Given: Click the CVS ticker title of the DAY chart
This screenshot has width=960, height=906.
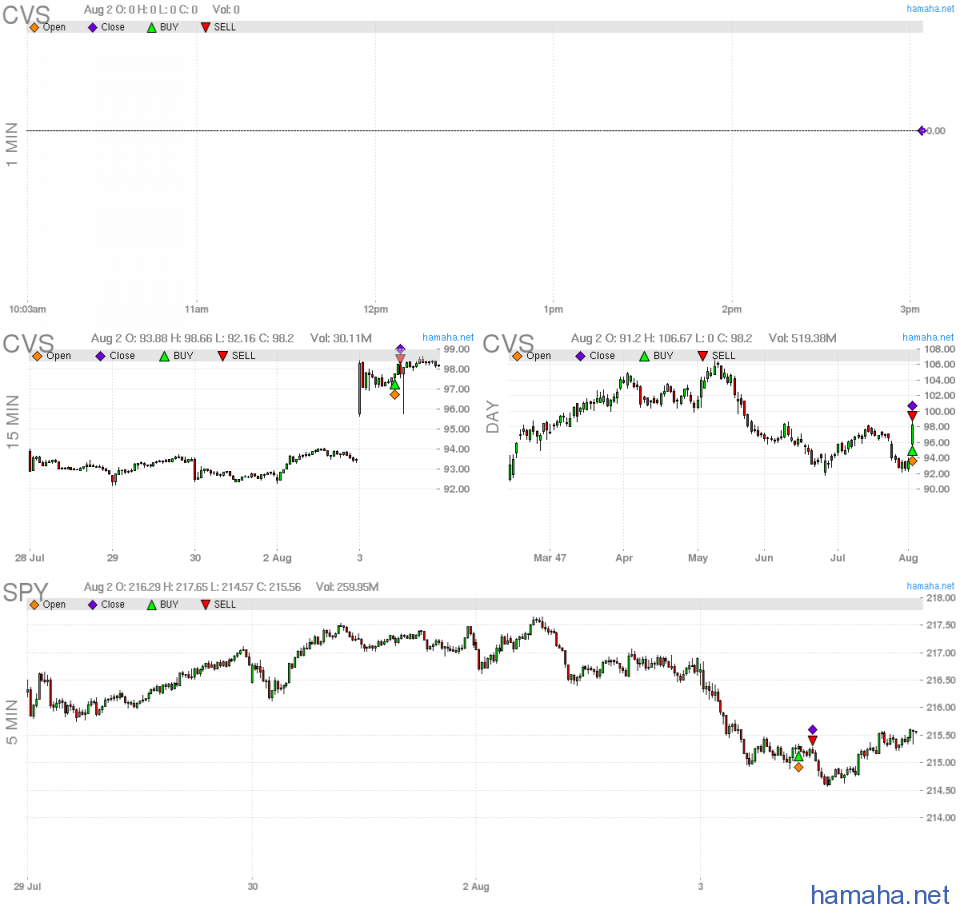Looking at the screenshot, I should pyautogui.click(x=508, y=343).
